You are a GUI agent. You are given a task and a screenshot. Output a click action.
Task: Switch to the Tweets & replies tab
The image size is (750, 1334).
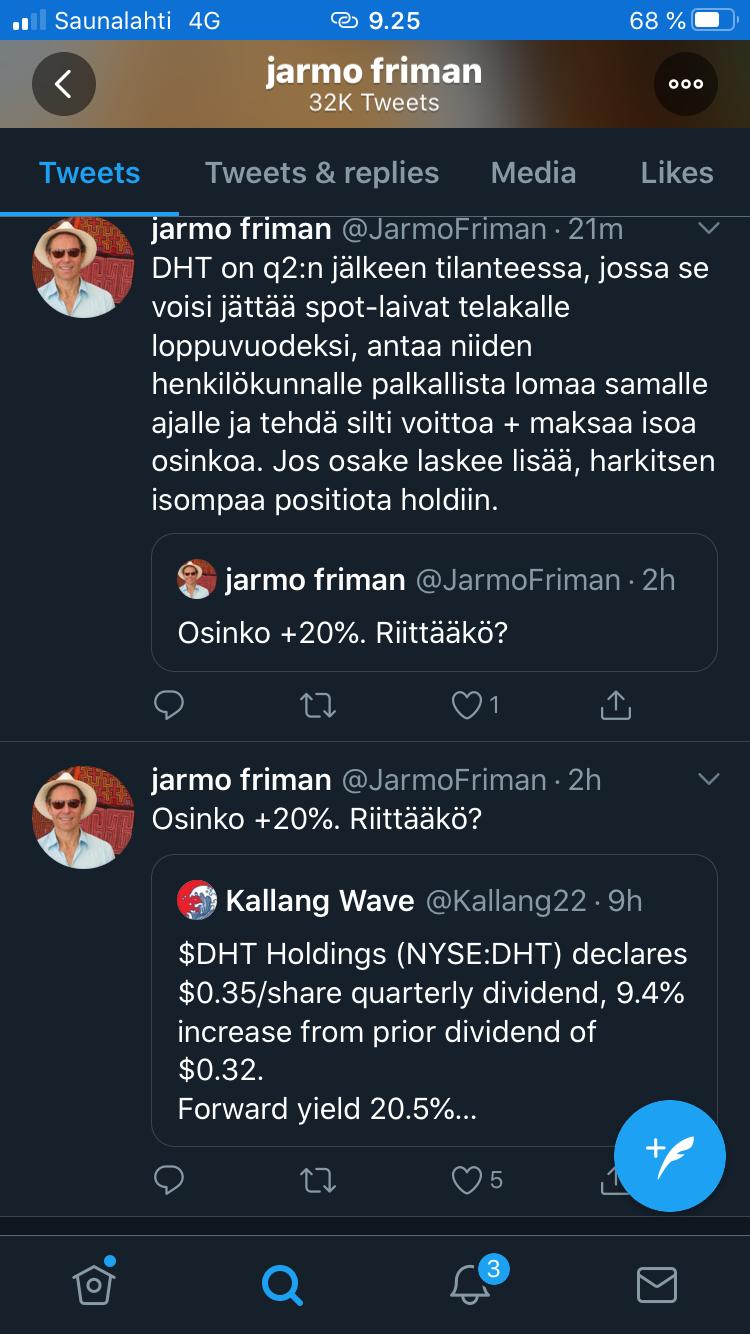322,173
